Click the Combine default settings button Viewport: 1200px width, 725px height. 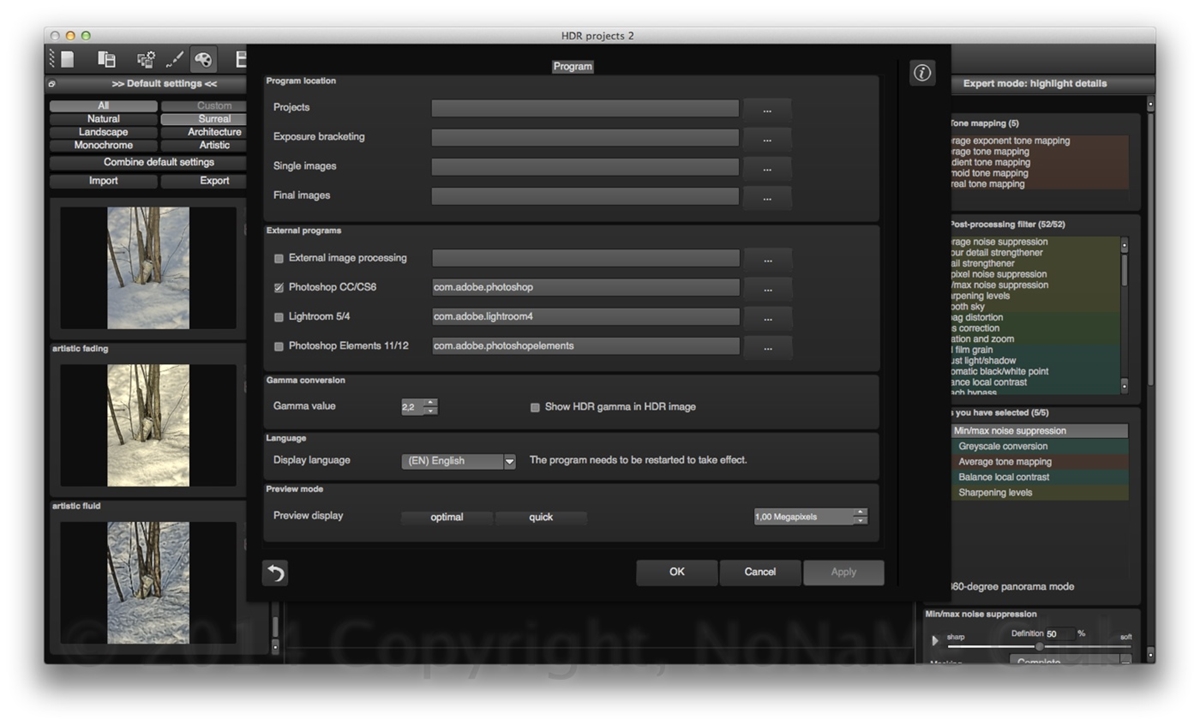(x=148, y=162)
